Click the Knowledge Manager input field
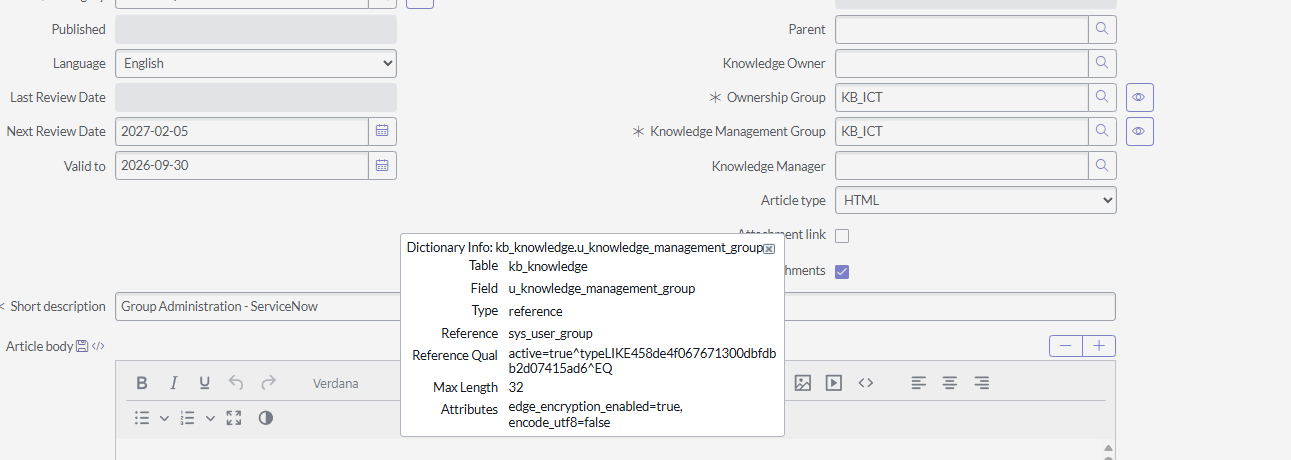Viewport: 1291px width, 460px height. 962,165
